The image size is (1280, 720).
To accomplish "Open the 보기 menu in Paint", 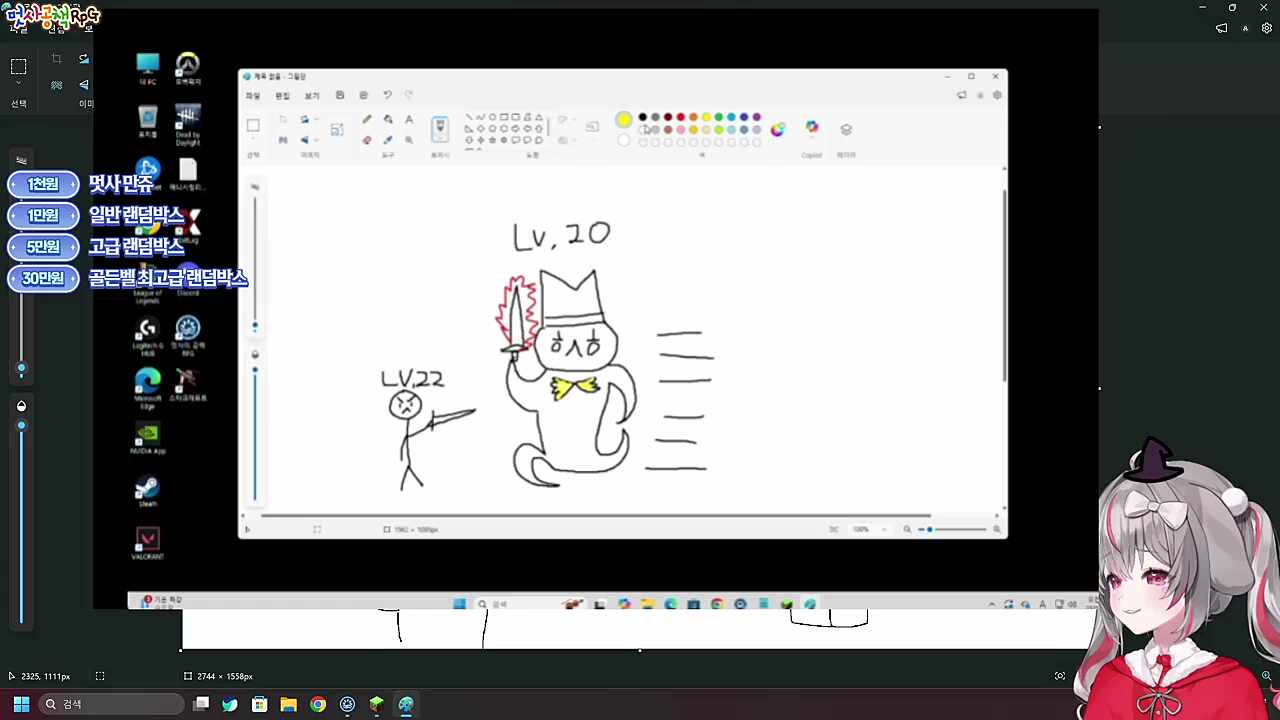I will pos(312,96).
